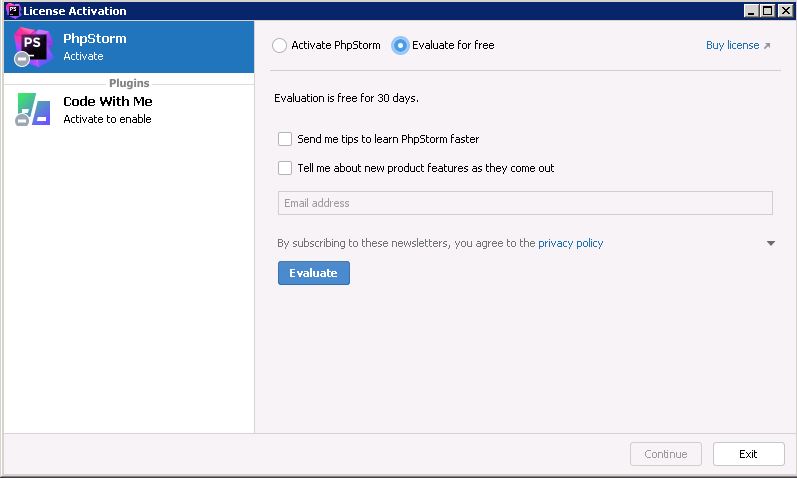Minimize the License Activation window

click(x=750, y=10)
